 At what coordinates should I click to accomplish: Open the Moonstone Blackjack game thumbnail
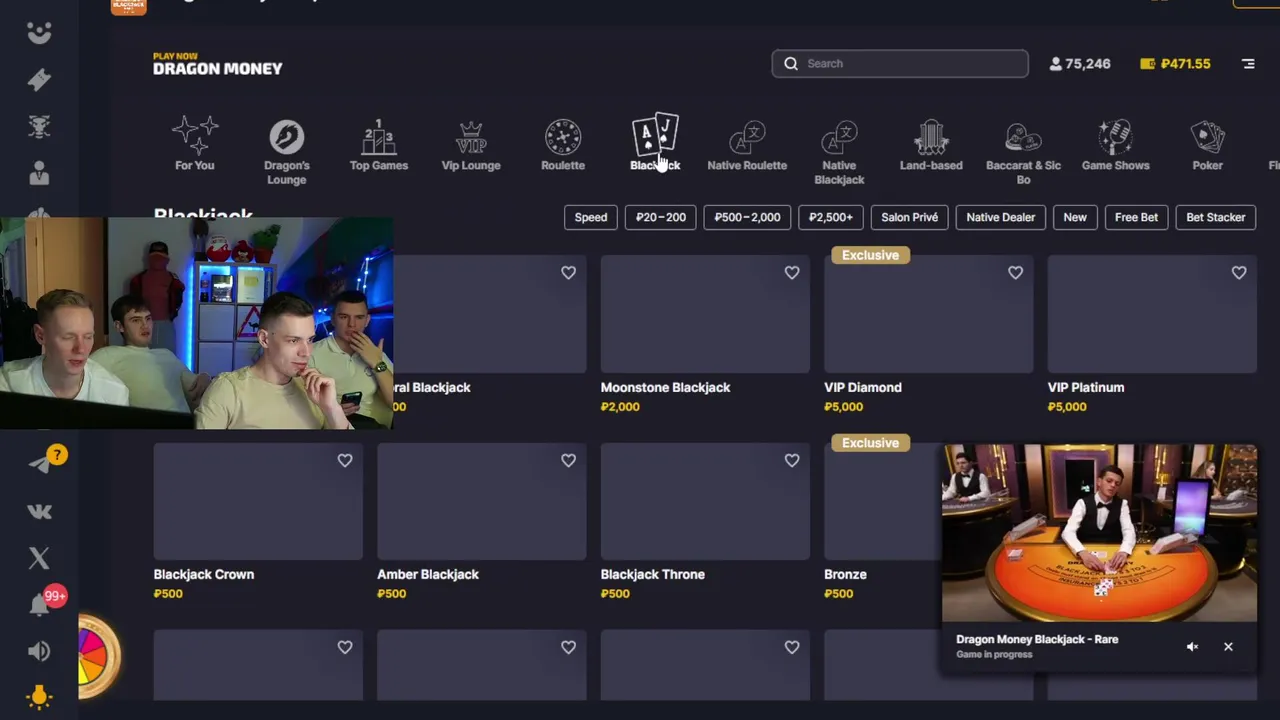point(705,314)
